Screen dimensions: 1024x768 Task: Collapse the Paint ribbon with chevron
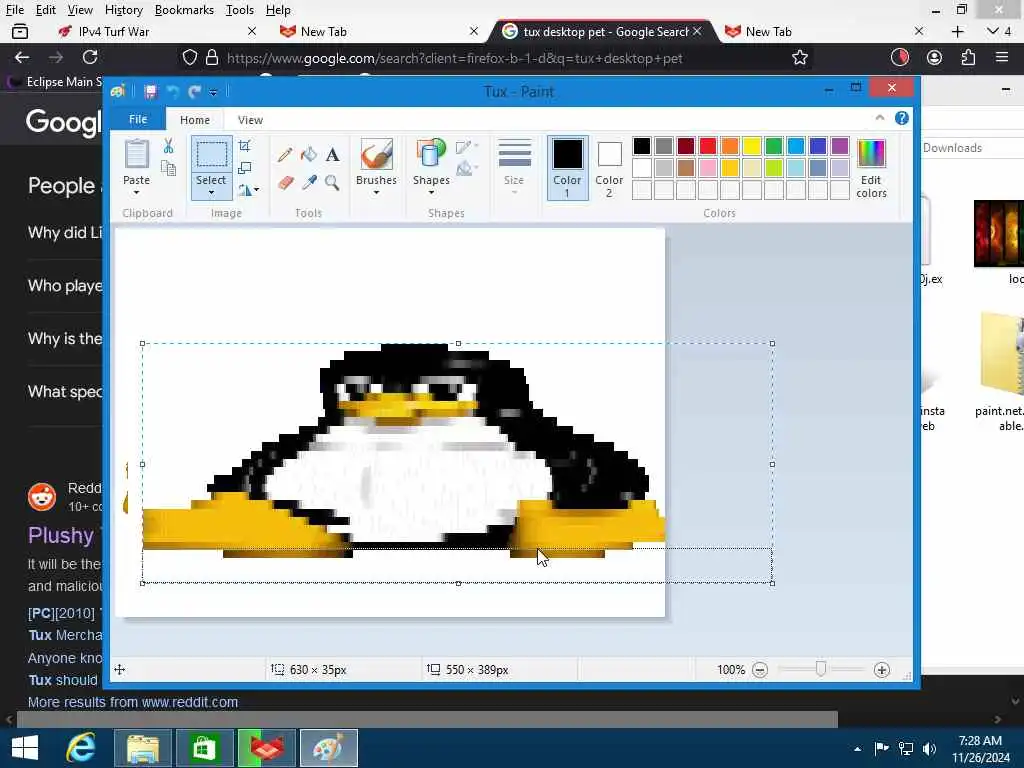pyautogui.click(x=880, y=118)
